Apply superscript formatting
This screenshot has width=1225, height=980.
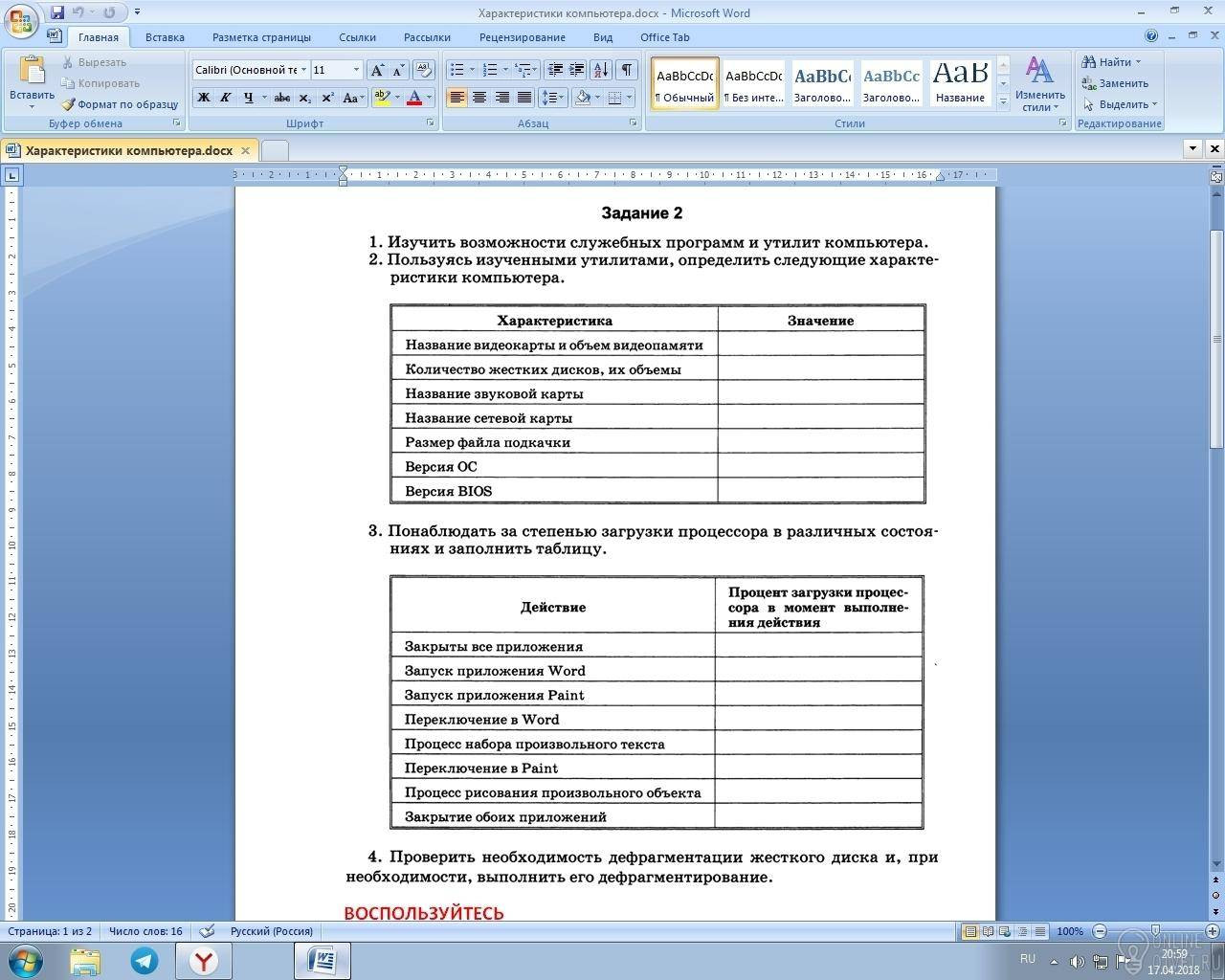point(327,98)
